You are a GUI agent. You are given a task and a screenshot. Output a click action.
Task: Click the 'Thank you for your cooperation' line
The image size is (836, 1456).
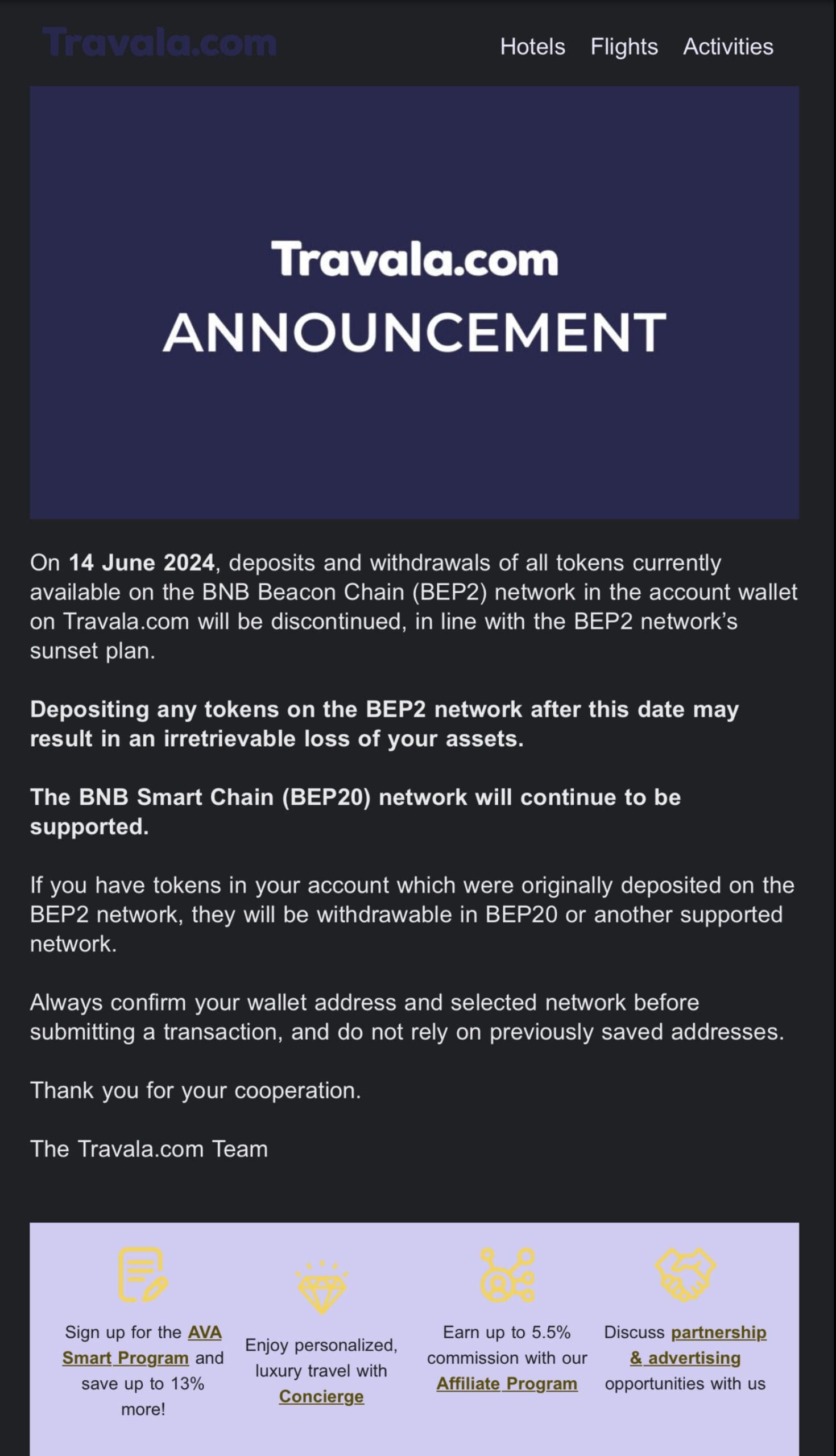[195, 1090]
